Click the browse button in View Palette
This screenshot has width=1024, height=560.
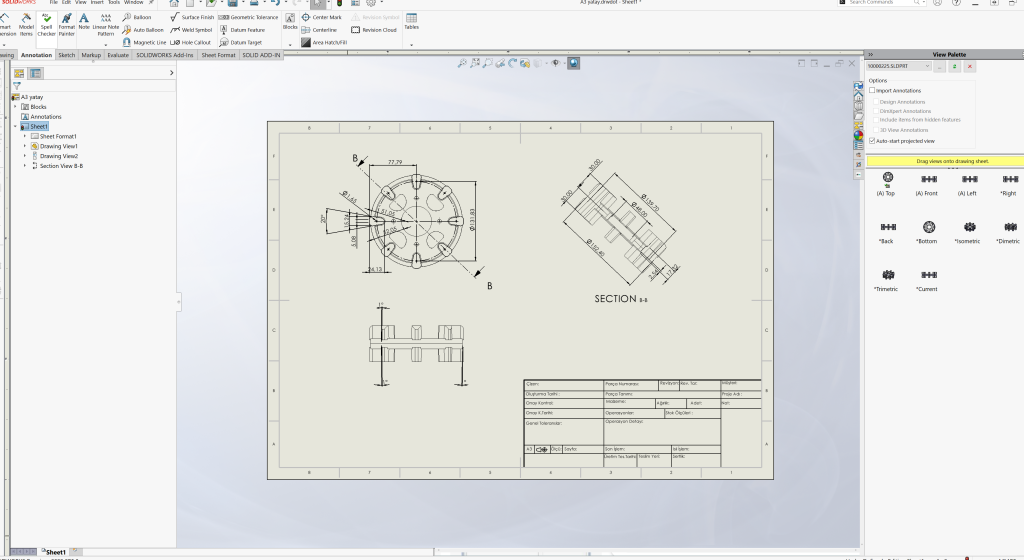coord(940,66)
